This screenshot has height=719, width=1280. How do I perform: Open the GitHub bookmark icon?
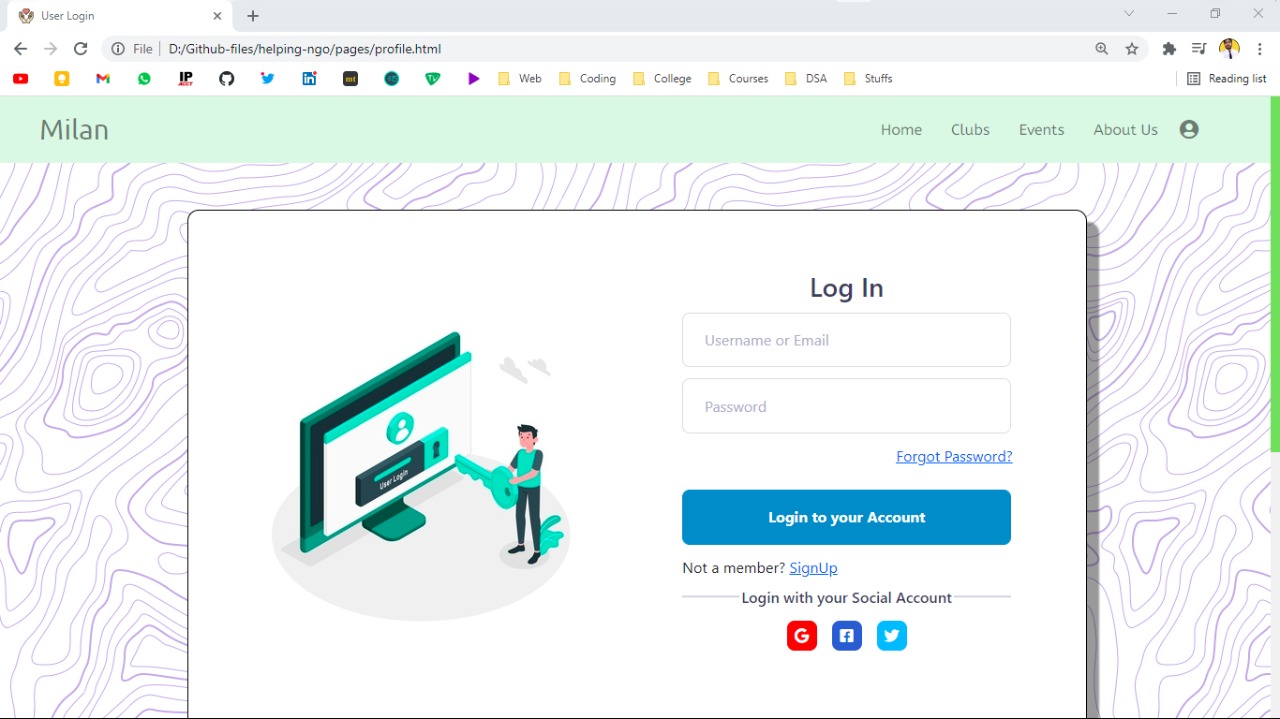coord(227,78)
